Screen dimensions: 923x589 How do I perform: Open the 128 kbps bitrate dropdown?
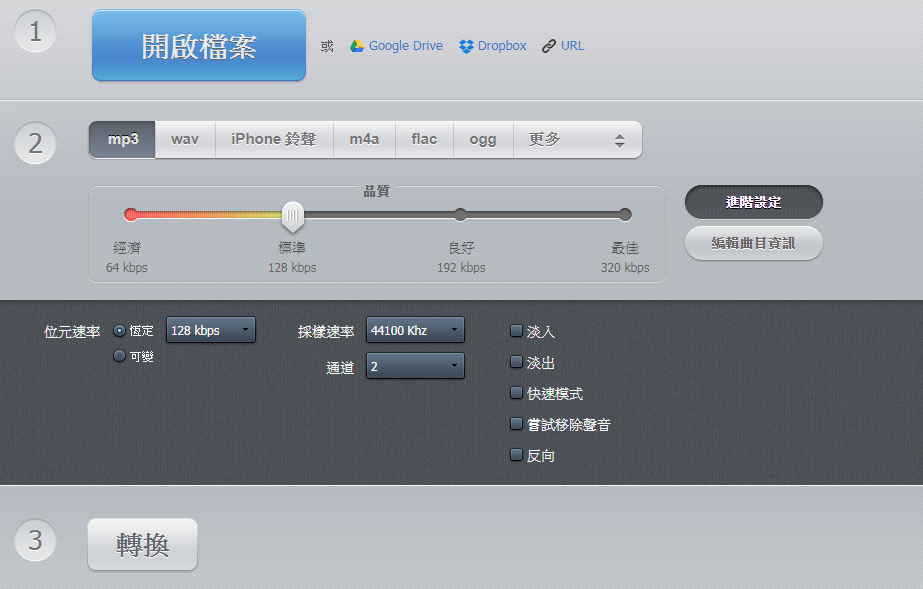(x=211, y=330)
